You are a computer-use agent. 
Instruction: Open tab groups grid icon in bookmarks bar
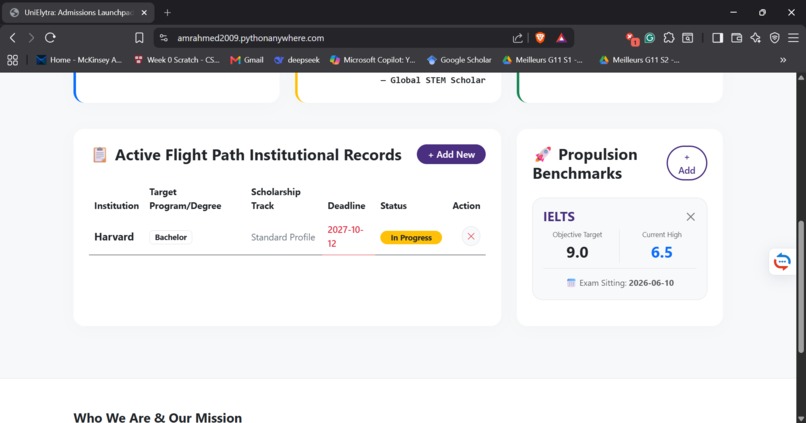pos(12,60)
